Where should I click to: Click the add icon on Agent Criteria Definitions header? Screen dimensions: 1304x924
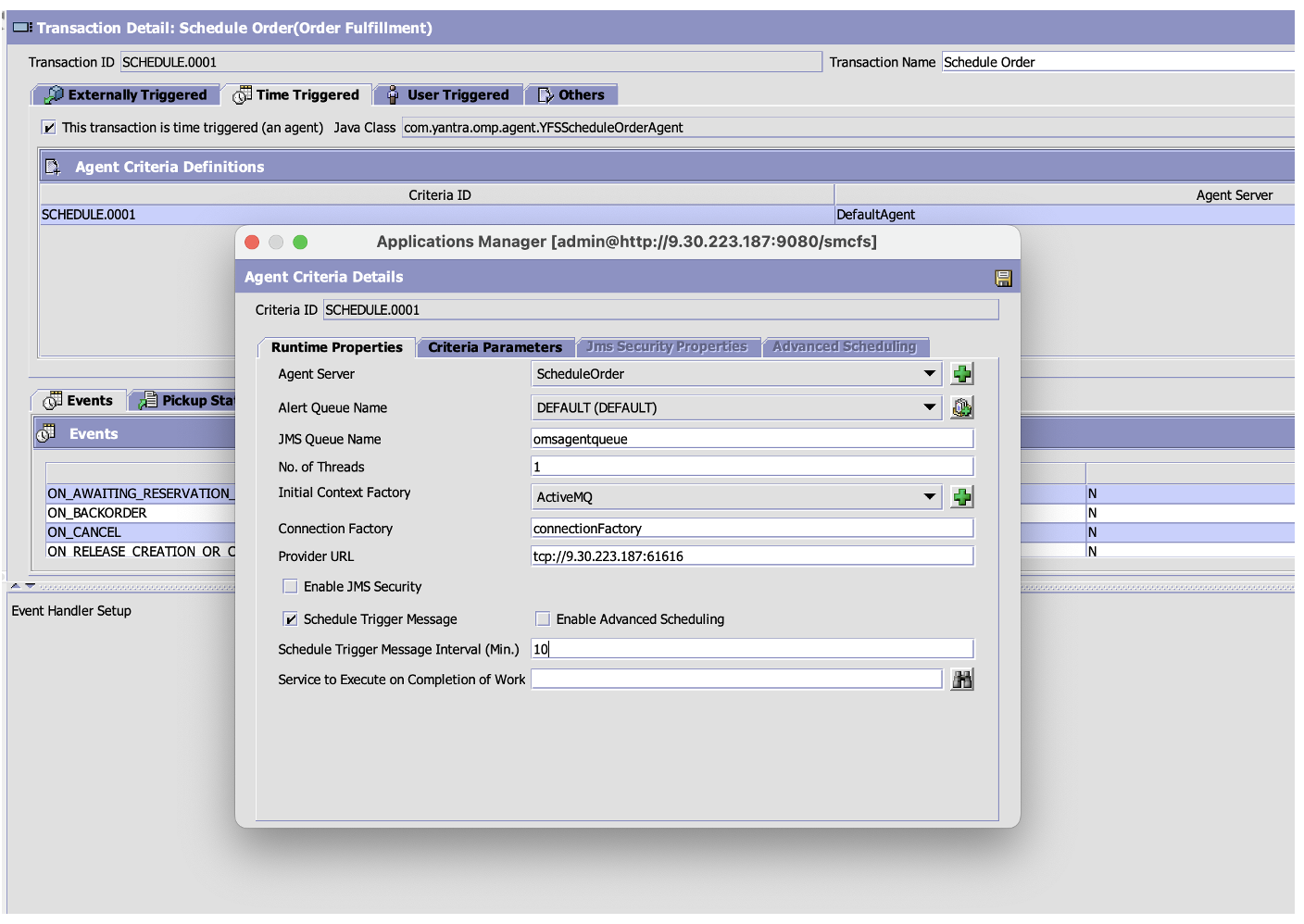click(x=52, y=166)
